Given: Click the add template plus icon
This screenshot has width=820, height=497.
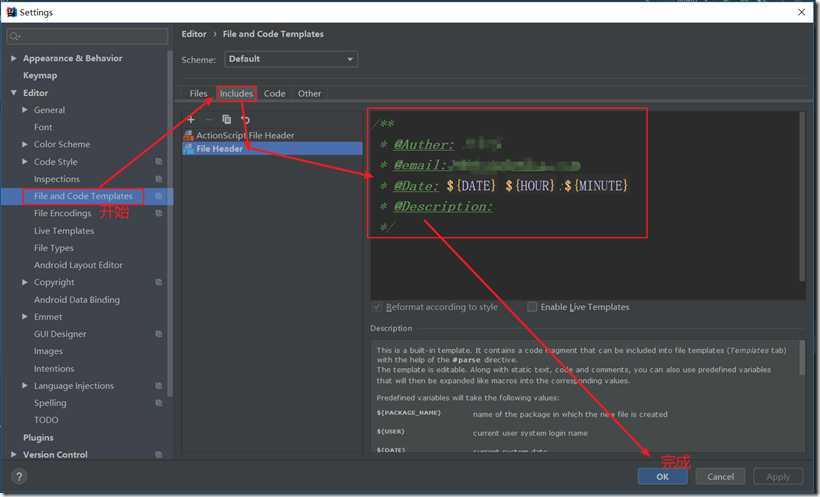Looking at the screenshot, I should [x=191, y=119].
